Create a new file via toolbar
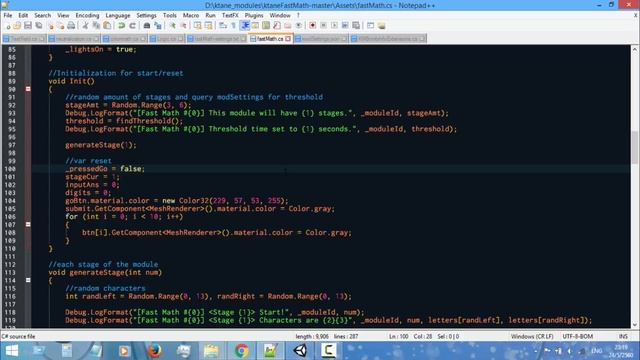 [7, 26]
